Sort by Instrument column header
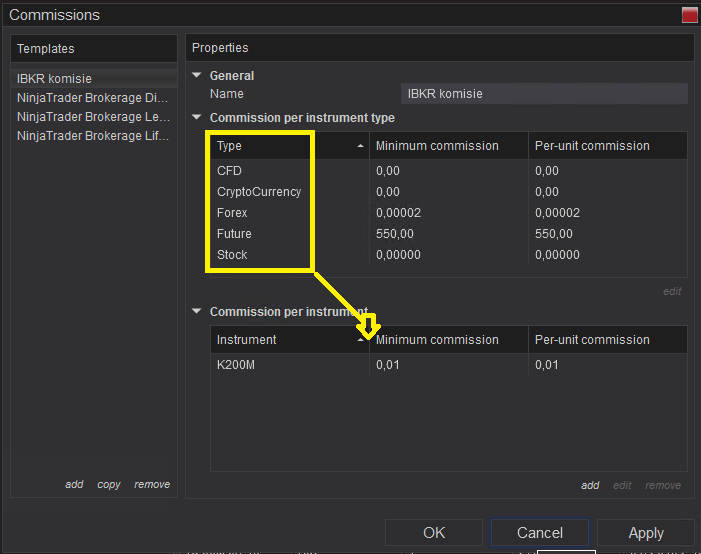This screenshot has width=701, height=554. pyautogui.click(x=290, y=340)
